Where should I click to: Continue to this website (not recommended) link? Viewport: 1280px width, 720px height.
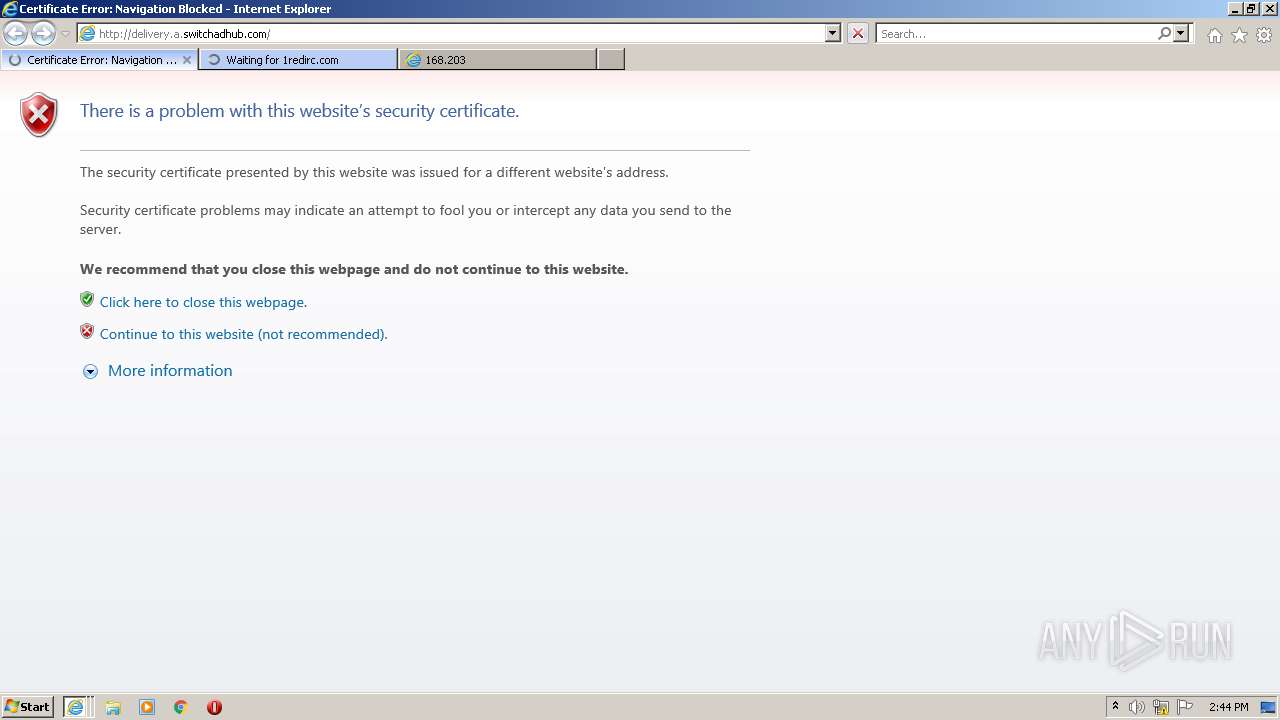(x=243, y=334)
